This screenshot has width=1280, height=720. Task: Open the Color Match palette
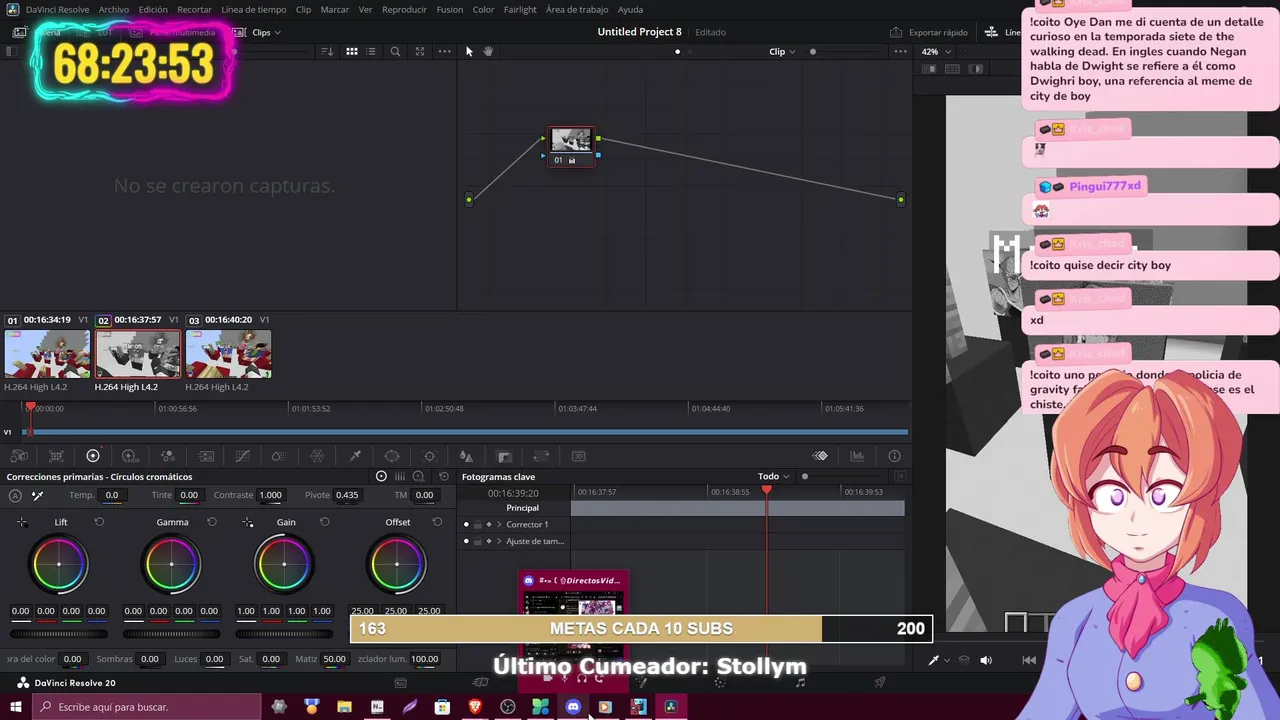coord(56,456)
